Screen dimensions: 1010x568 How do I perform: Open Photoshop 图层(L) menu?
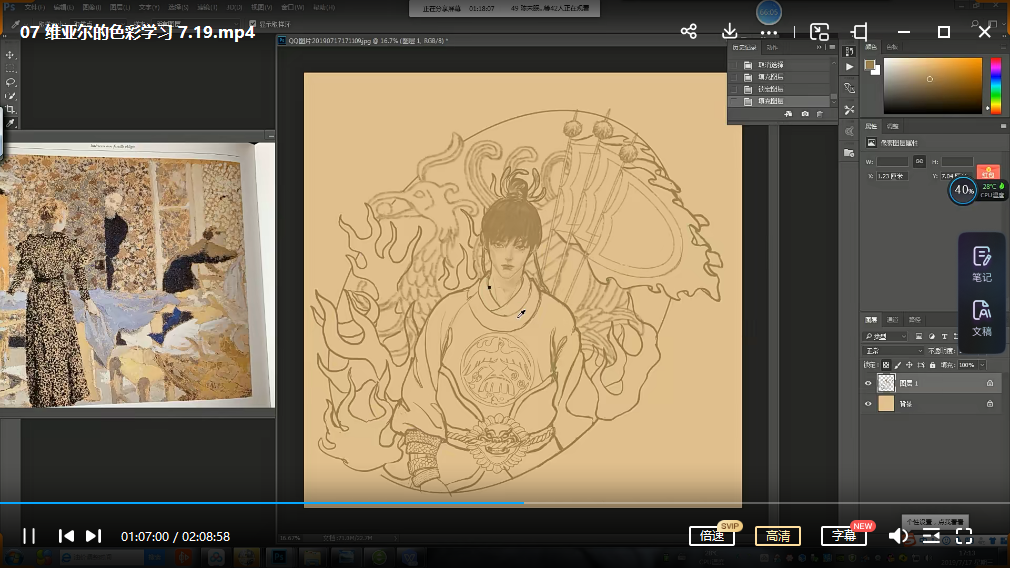click(x=120, y=7)
